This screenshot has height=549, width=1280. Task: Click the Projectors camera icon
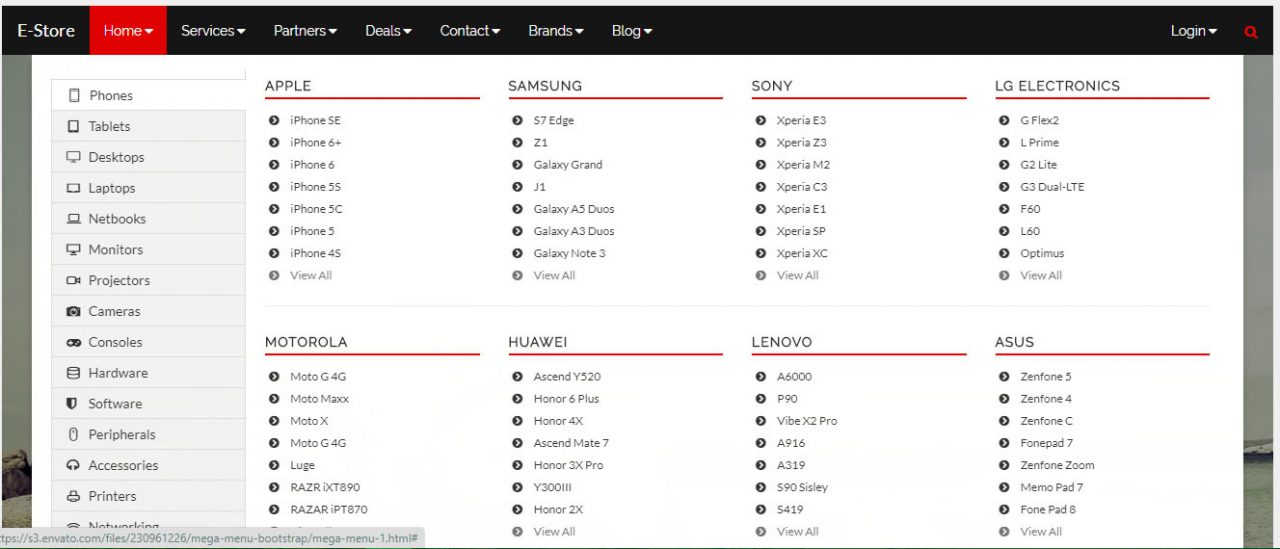[x=73, y=281]
